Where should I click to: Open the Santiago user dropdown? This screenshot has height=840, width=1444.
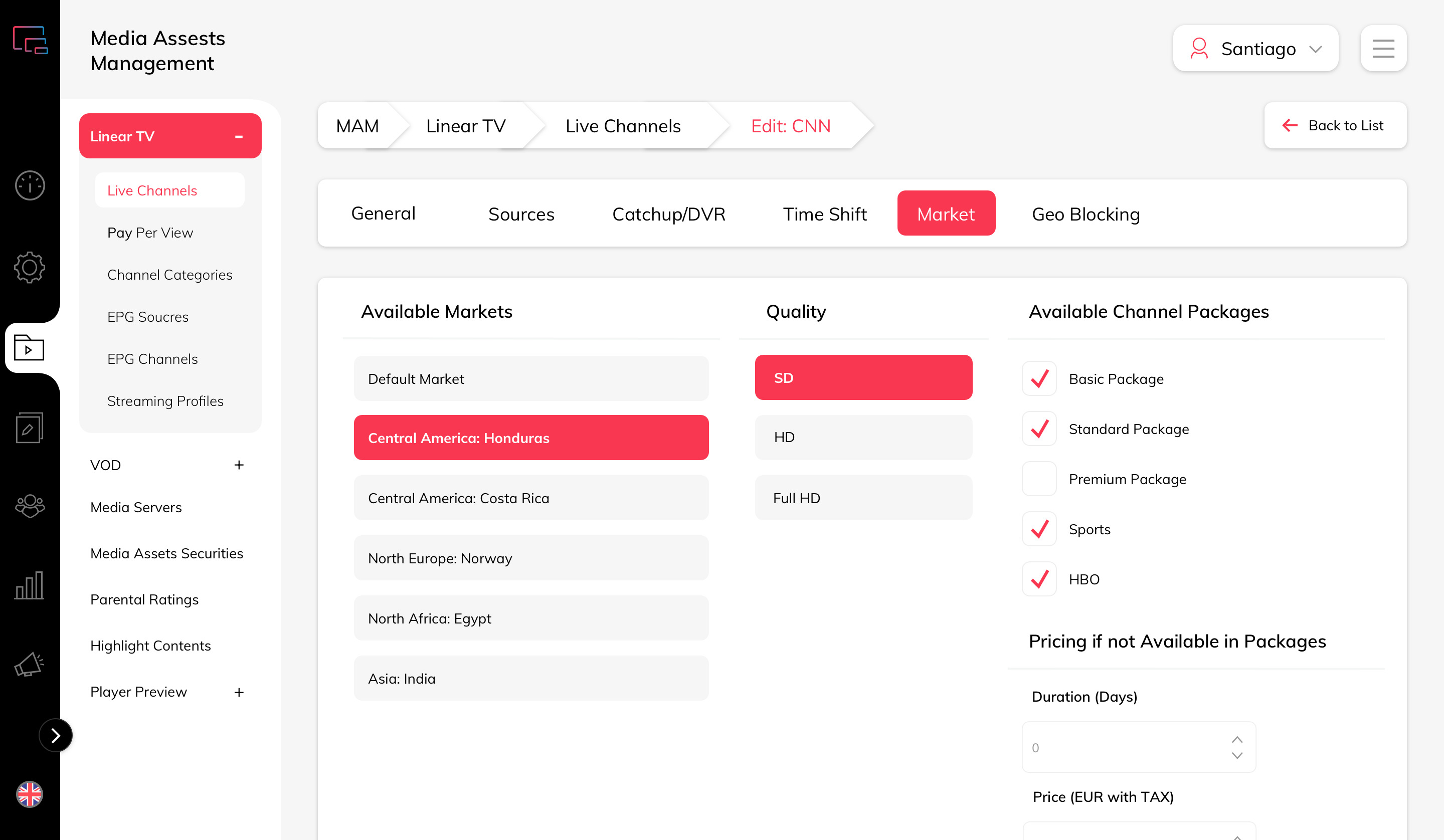tap(1255, 49)
